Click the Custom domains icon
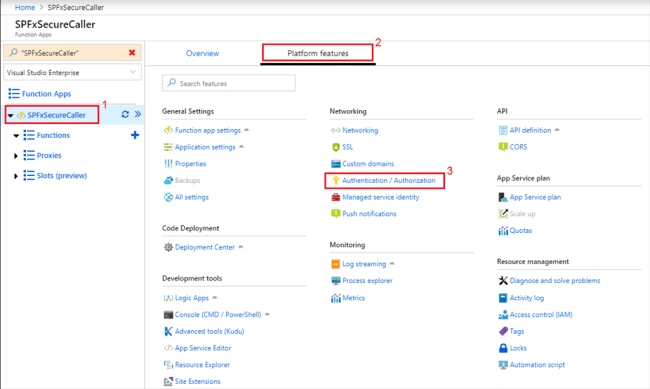This screenshot has width=650, height=389. [x=335, y=164]
